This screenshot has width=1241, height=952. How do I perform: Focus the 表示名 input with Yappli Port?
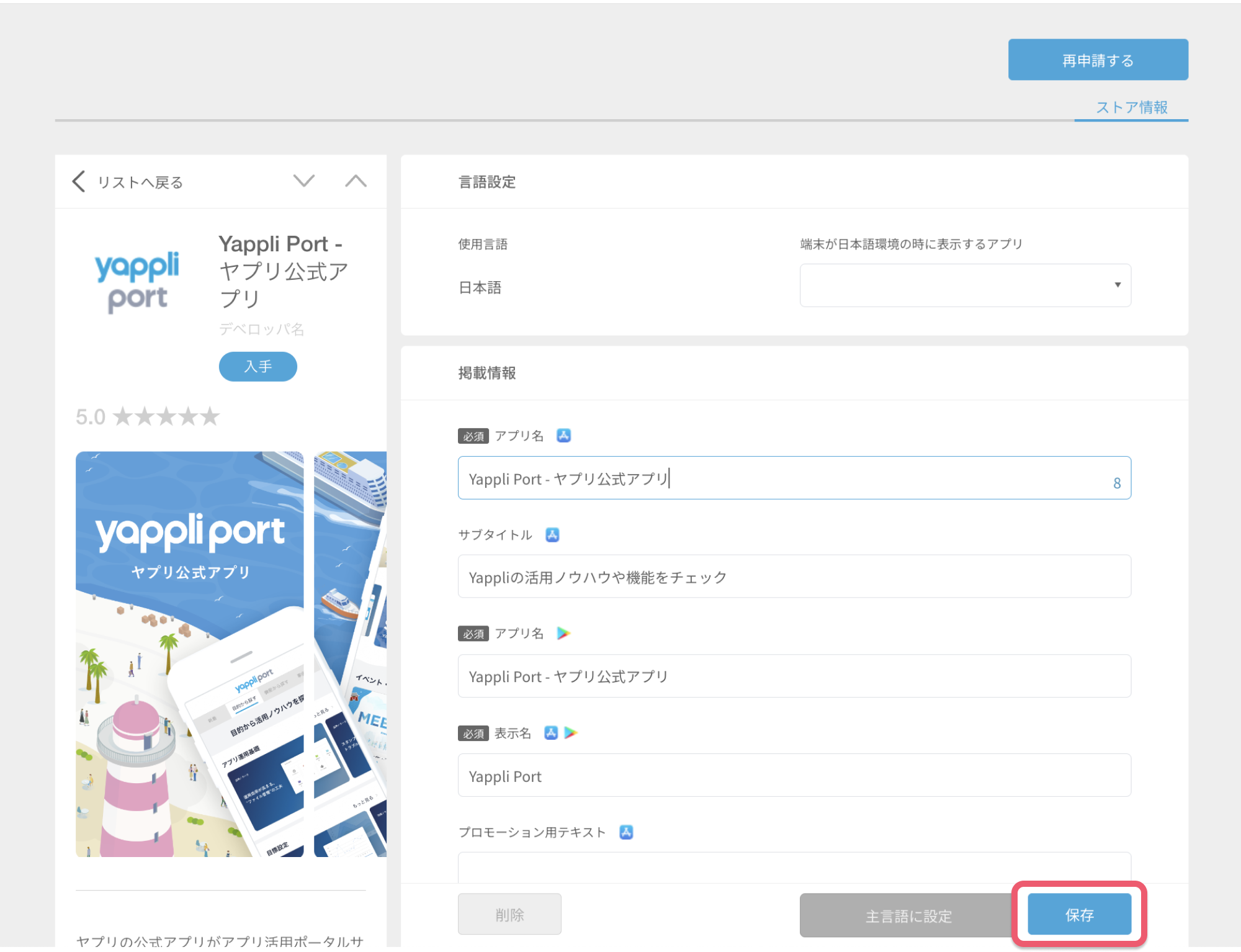794,775
